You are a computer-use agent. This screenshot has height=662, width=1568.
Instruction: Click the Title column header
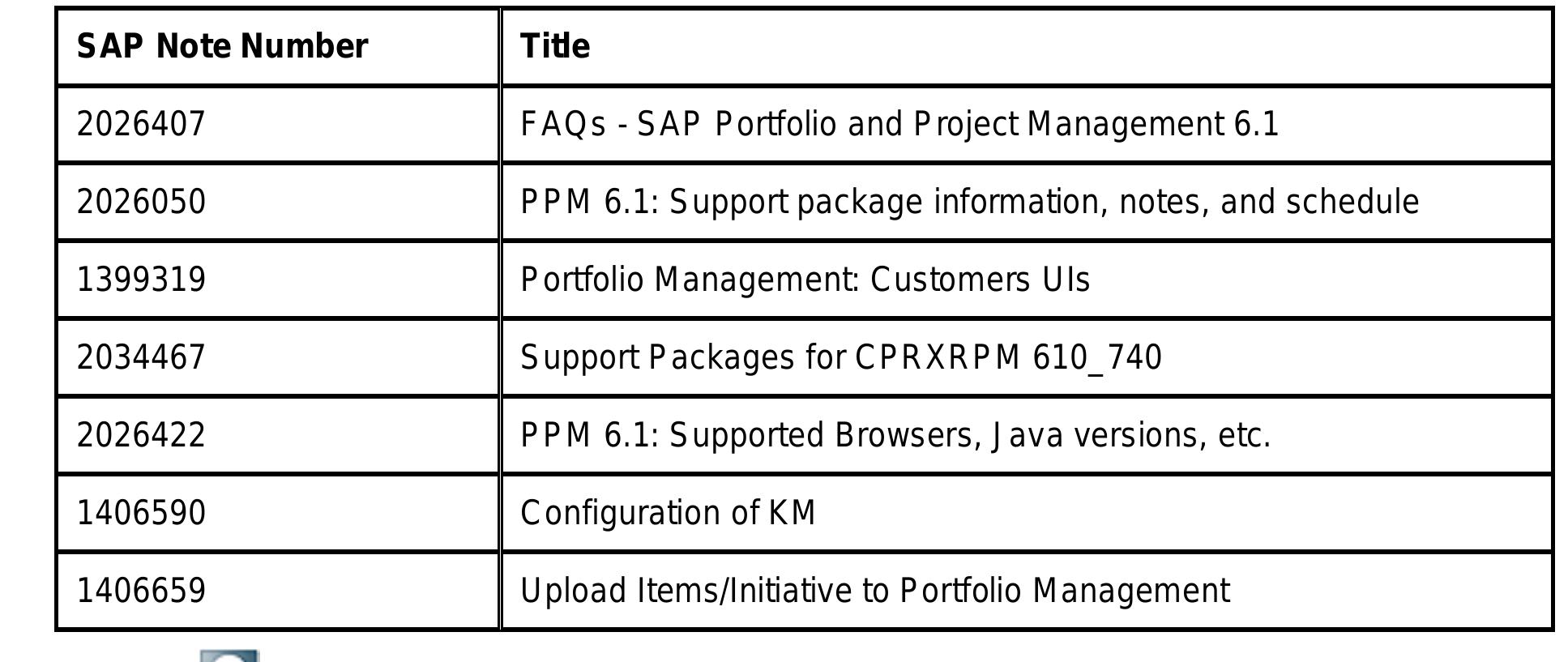pyautogui.click(x=555, y=46)
